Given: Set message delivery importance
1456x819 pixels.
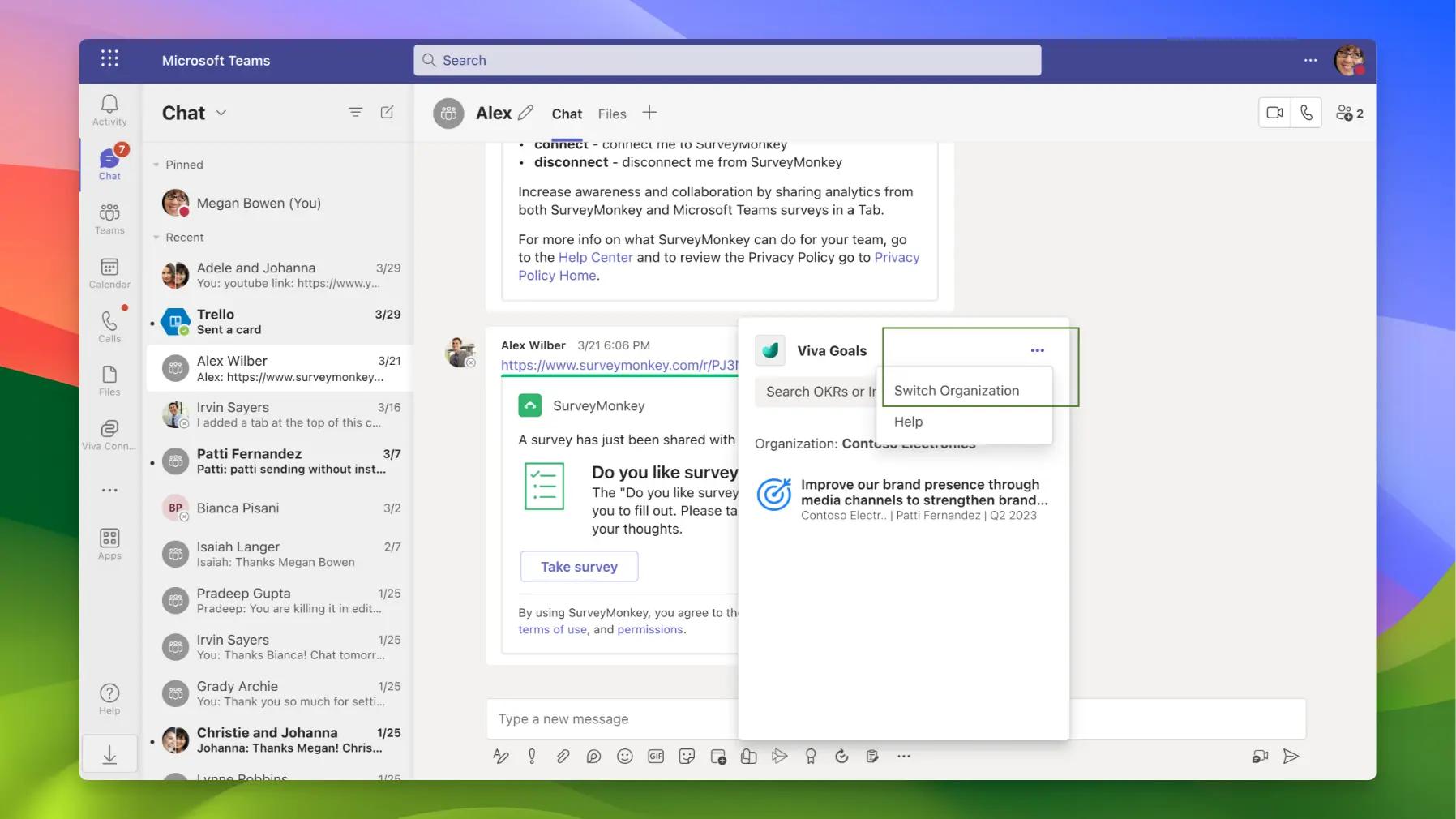Looking at the screenshot, I should pos(531,756).
